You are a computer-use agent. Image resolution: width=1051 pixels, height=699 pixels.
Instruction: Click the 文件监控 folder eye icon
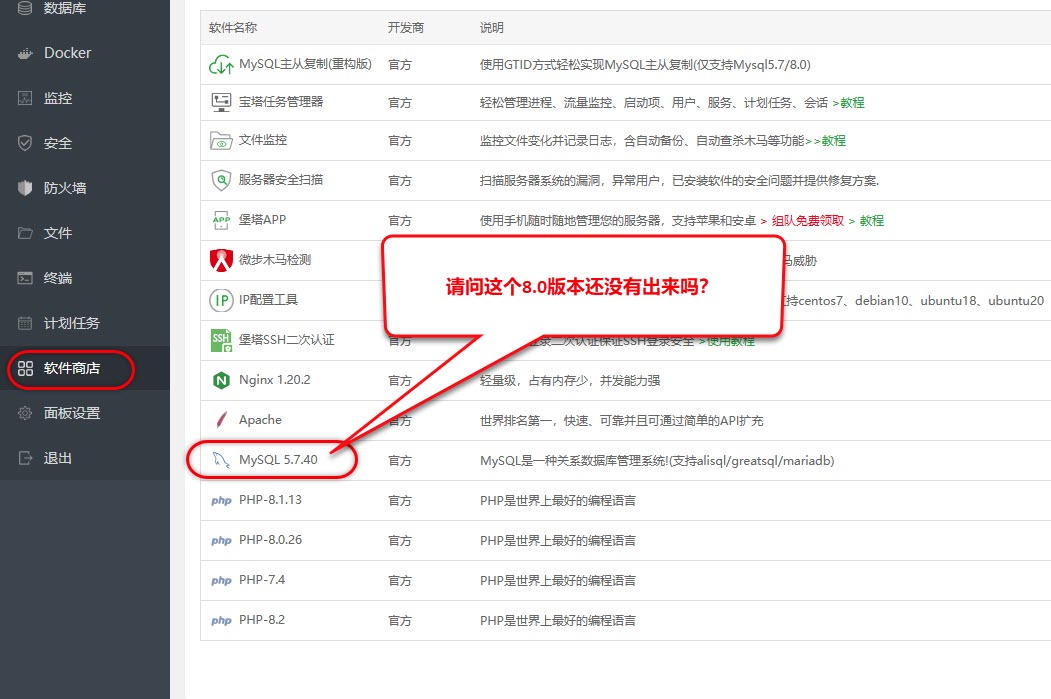coord(221,141)
